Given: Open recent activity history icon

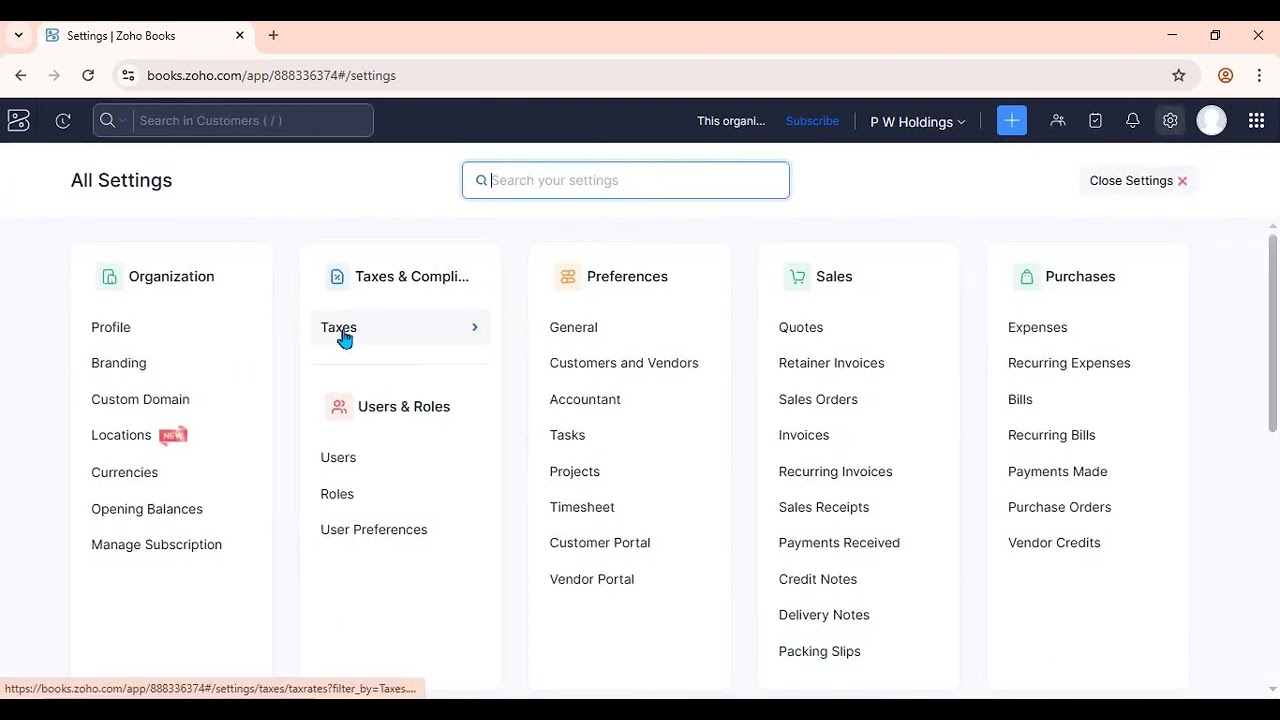Looking at the screenshot, I should click(63, 121).
